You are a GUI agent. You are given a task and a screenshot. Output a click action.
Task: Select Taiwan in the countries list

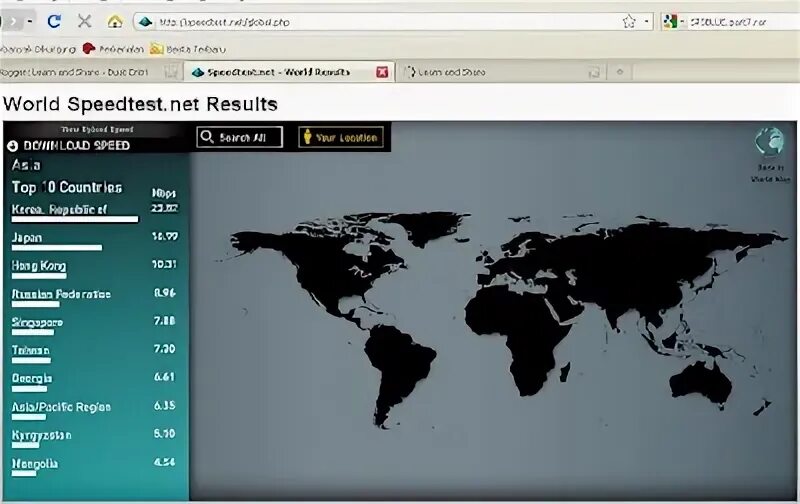tap(31, 350)
